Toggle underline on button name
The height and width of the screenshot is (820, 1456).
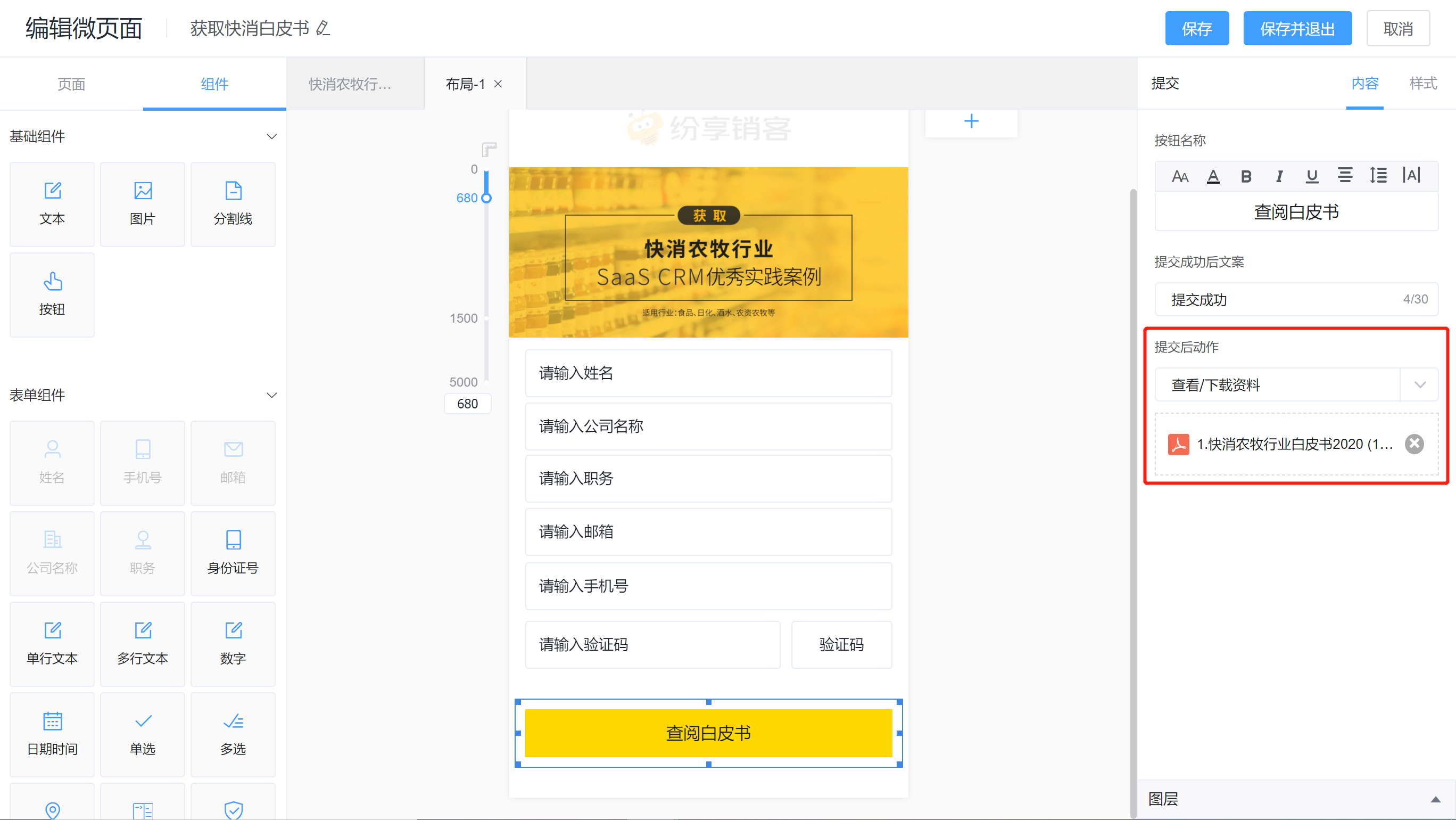click(1312, 176)
